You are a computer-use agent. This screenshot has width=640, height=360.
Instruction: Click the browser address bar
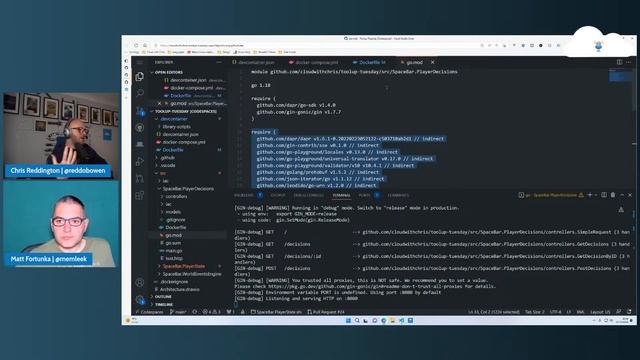coord(314,45)
